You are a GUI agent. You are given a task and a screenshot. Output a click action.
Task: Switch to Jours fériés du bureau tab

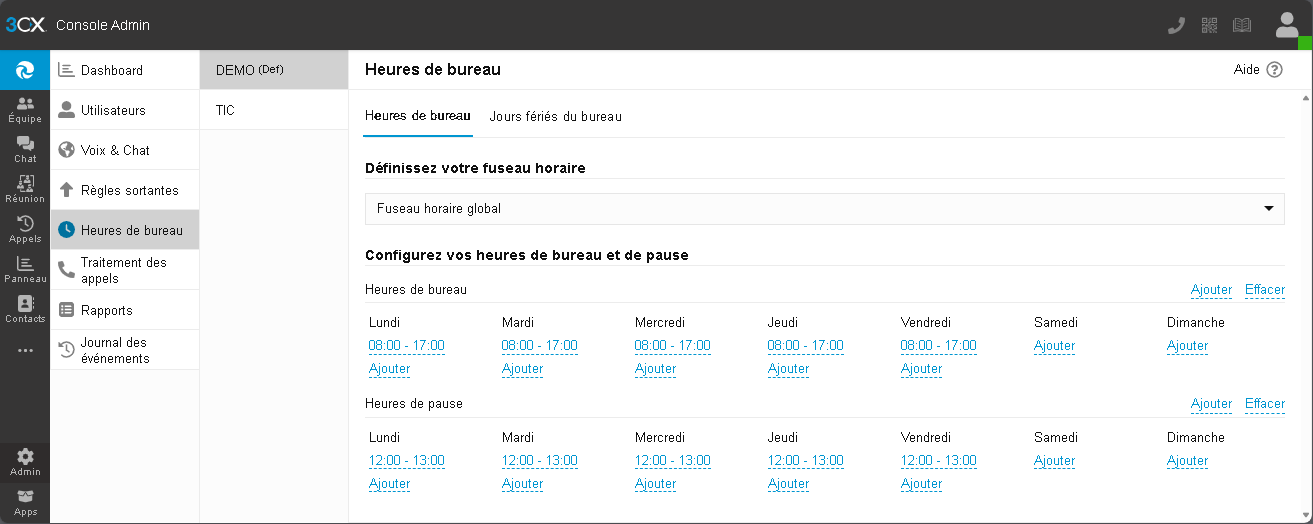[x=555, y=116]
